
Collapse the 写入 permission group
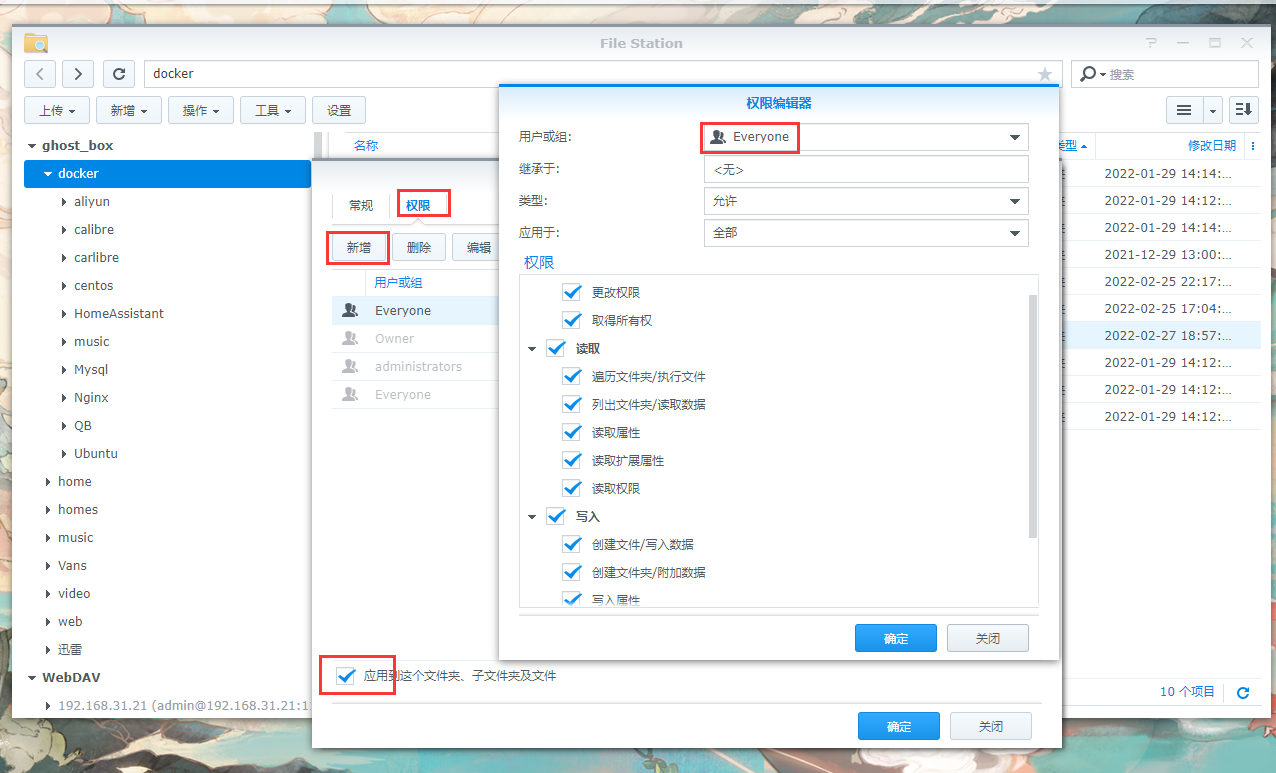(x=532, y=517)
